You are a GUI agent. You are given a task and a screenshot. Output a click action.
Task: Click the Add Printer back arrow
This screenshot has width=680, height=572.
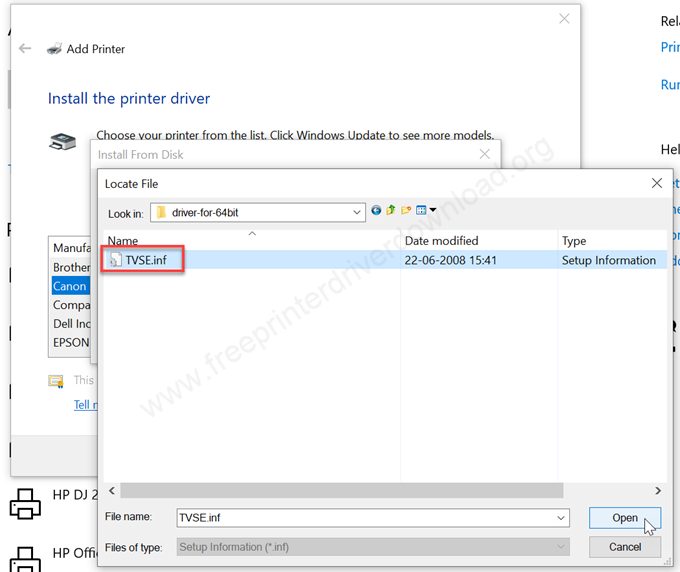coord(25,48)
